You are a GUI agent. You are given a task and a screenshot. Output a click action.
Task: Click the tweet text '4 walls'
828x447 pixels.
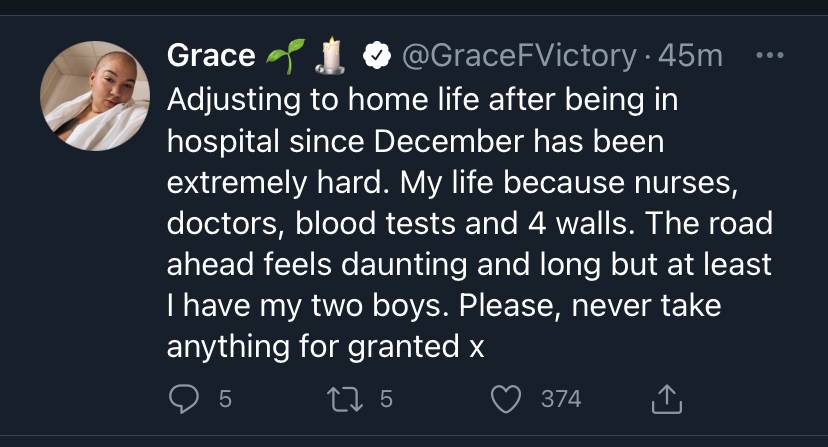click(x=581, y=224)
